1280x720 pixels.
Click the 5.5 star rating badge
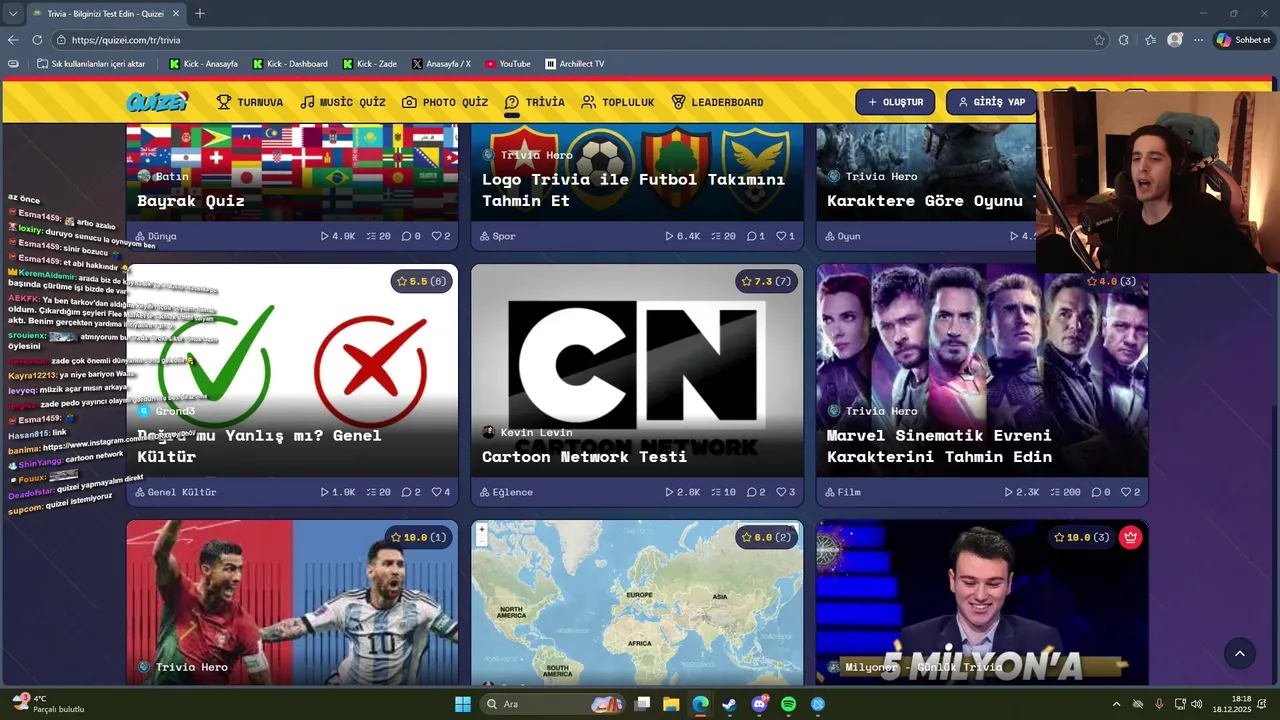click(x=421, y=282)
